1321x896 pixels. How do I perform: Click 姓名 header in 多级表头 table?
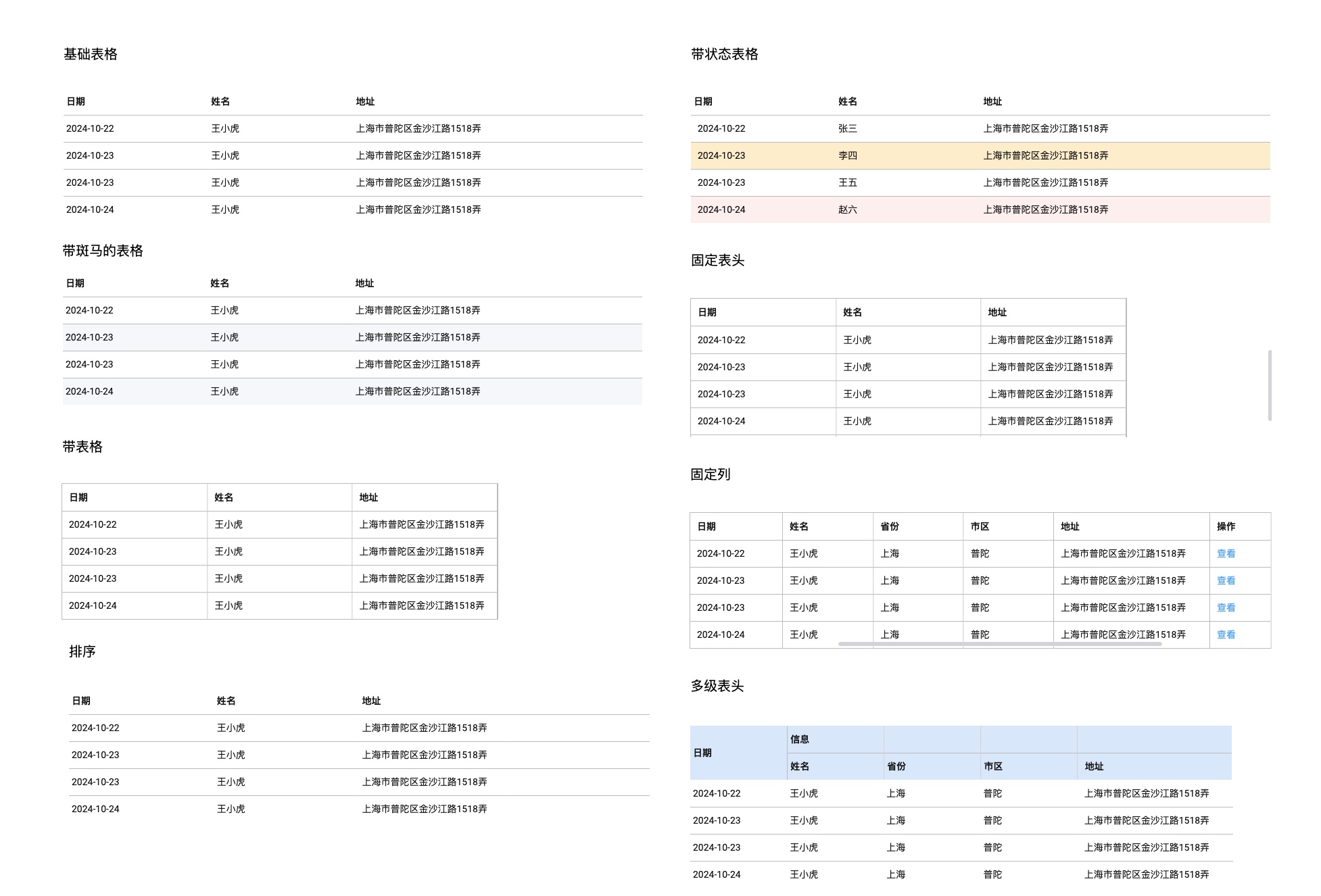point(800,766)
